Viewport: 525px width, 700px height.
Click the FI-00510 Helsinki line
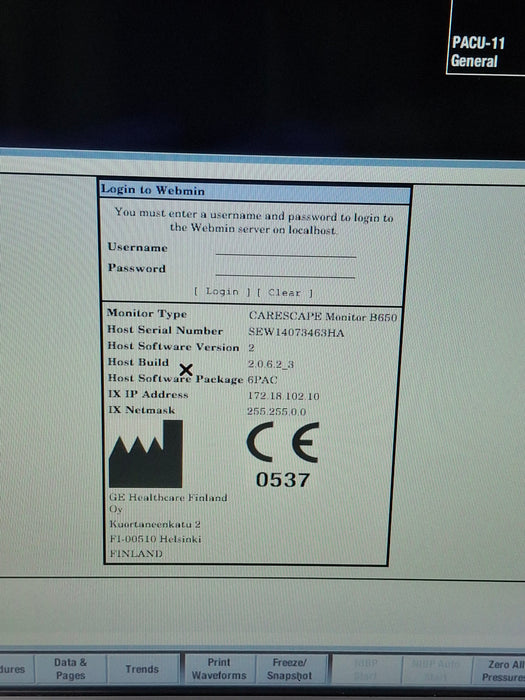pos(155,539)
